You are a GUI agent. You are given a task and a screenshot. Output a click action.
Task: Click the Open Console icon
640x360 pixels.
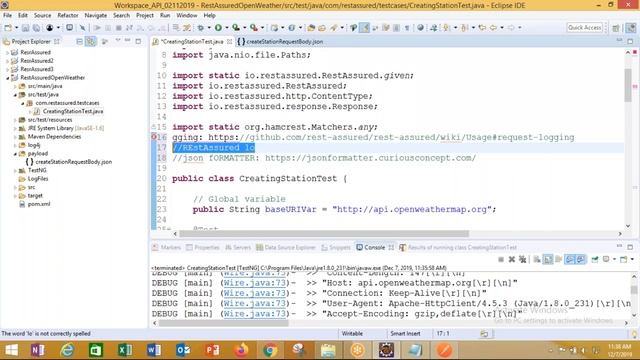point(623,260)
